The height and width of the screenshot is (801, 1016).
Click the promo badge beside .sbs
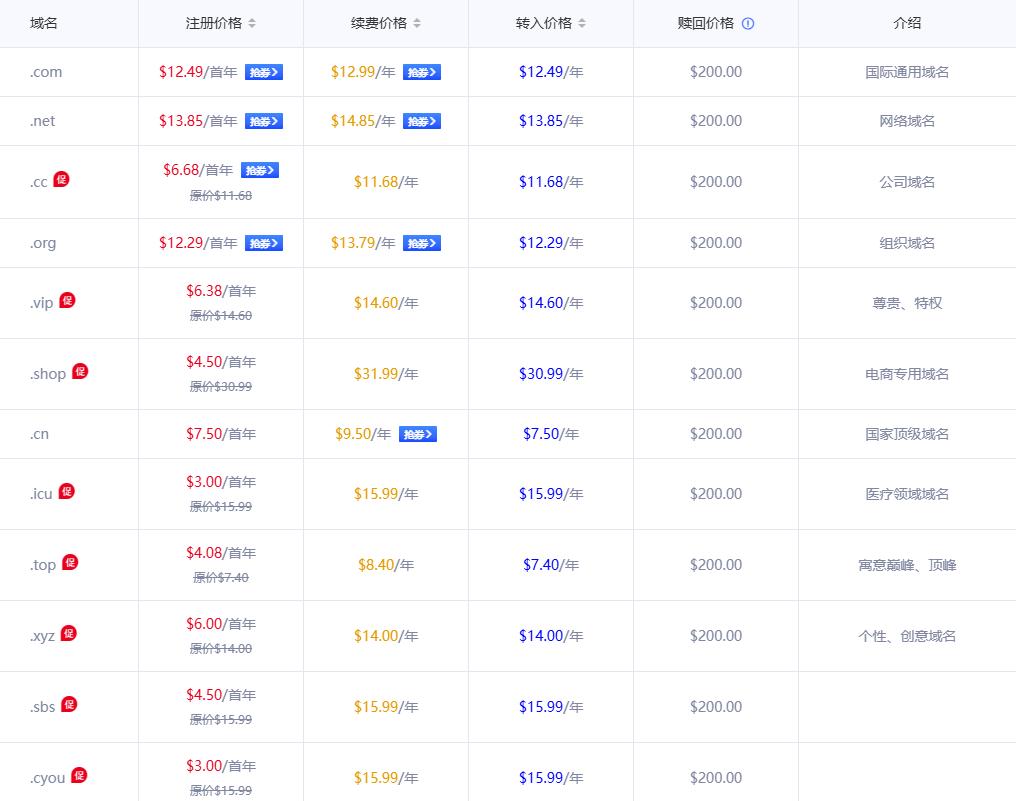pyautogui.click(x=69, y=705)
